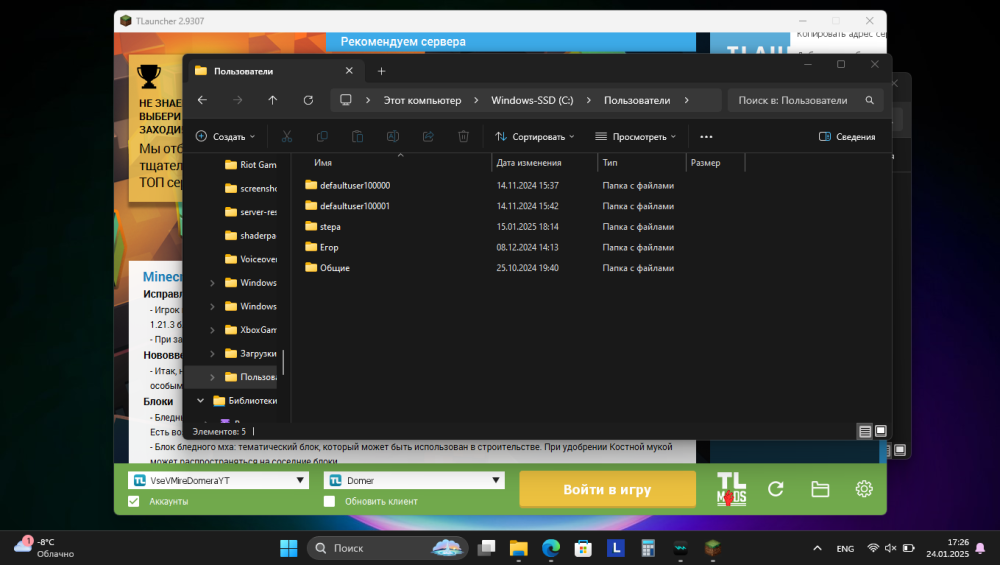The width and height of the screenshot is (1000, 565).
Task: Open TLauncher settings gear
Action: [x=864, y=489]
